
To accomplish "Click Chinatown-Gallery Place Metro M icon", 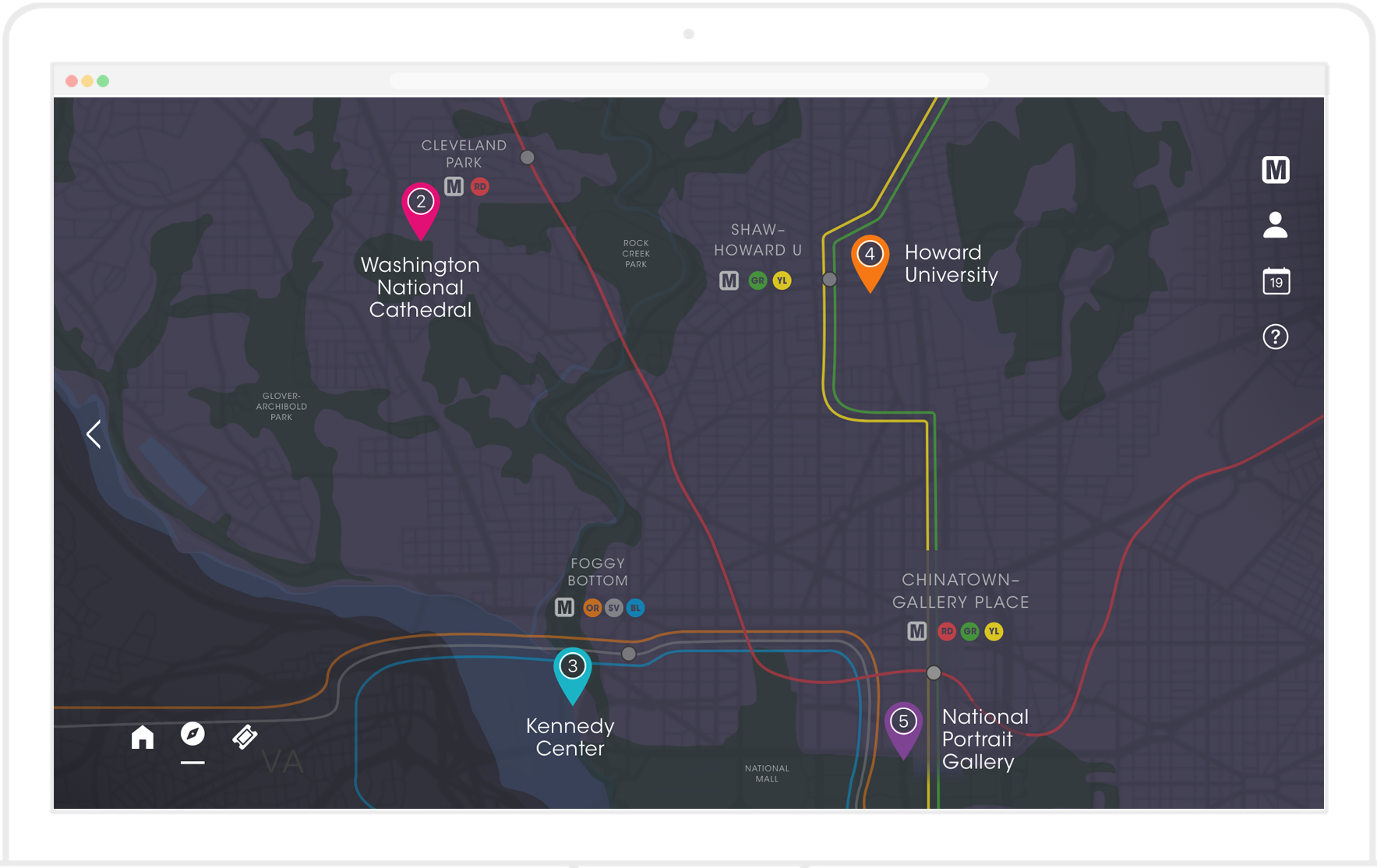I will click(917, 631).
